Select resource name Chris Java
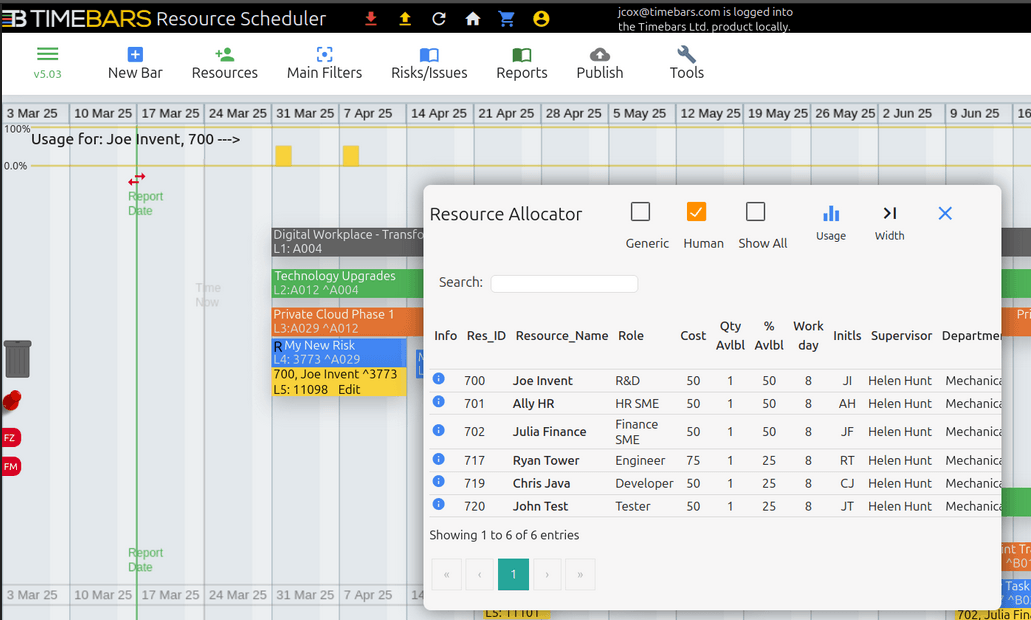This screenshot has width=1031, height=620. click(x=541, y=483)
